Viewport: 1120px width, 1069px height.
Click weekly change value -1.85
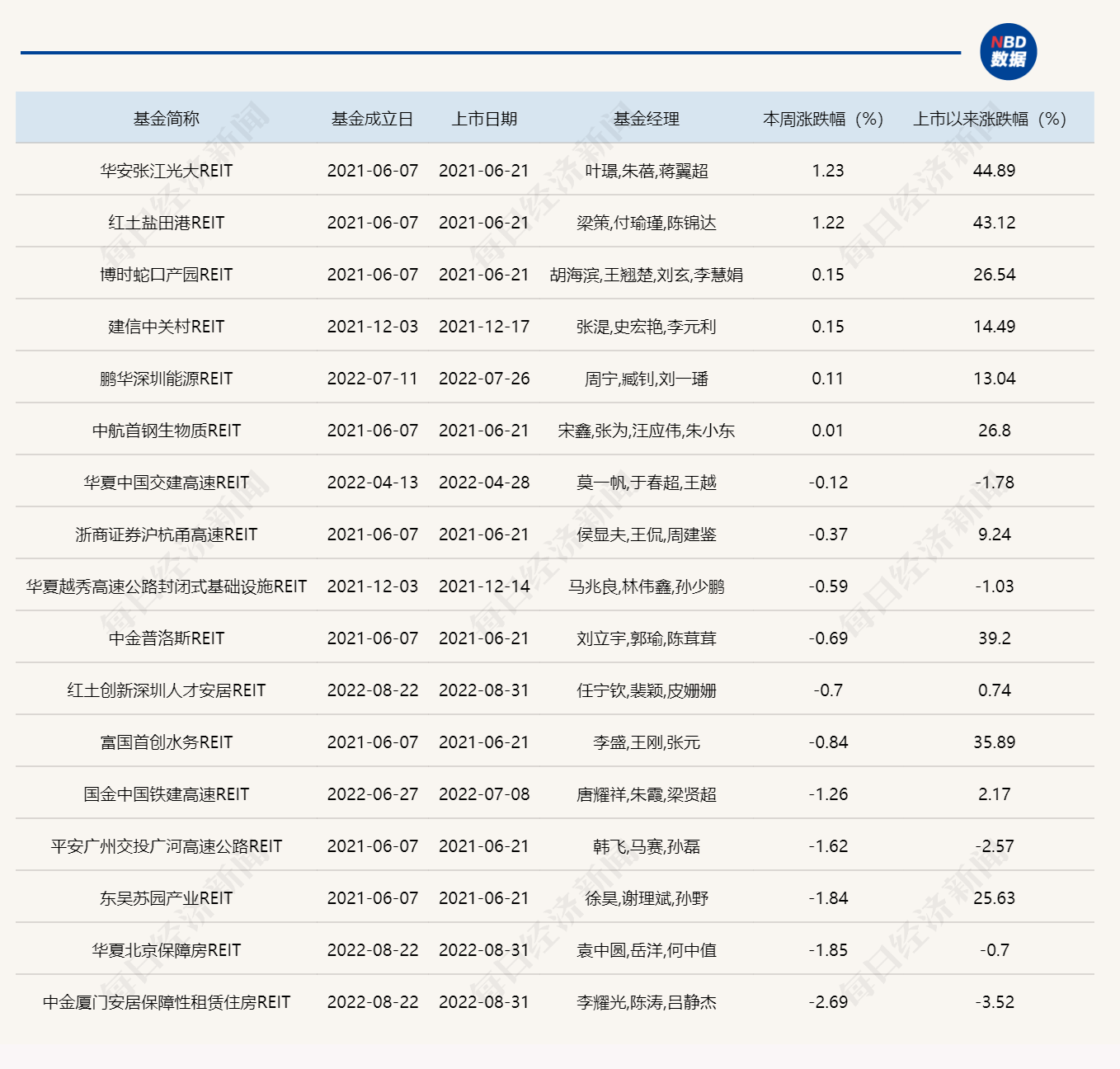point(828,950)
